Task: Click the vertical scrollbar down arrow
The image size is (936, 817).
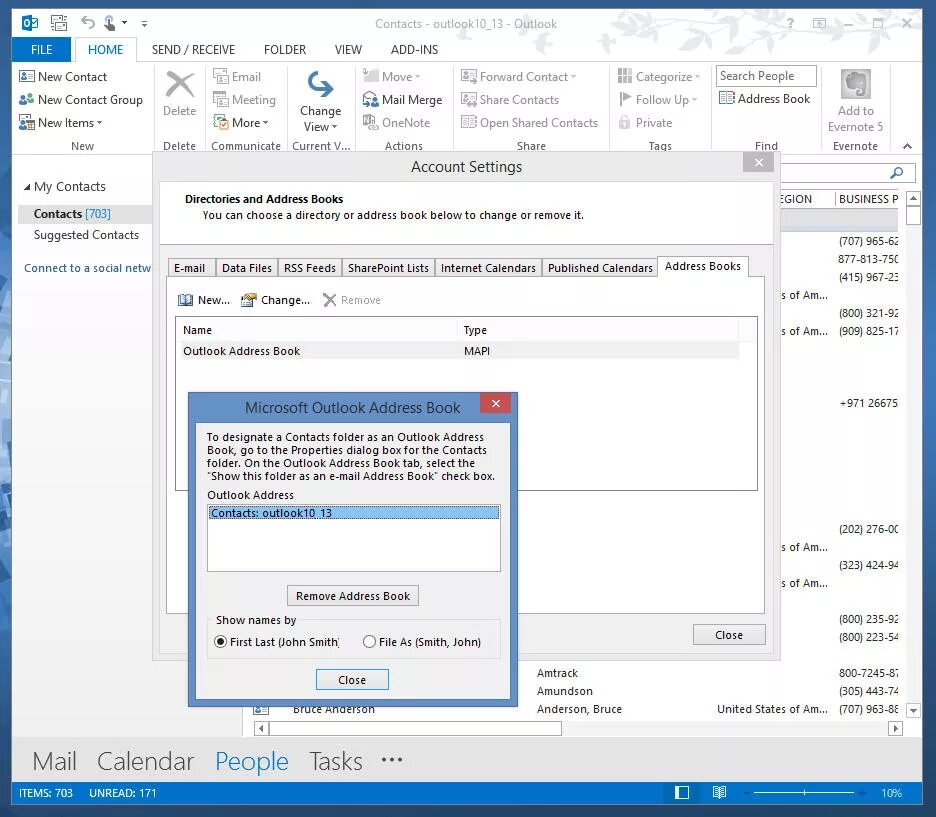Action: 913,710
